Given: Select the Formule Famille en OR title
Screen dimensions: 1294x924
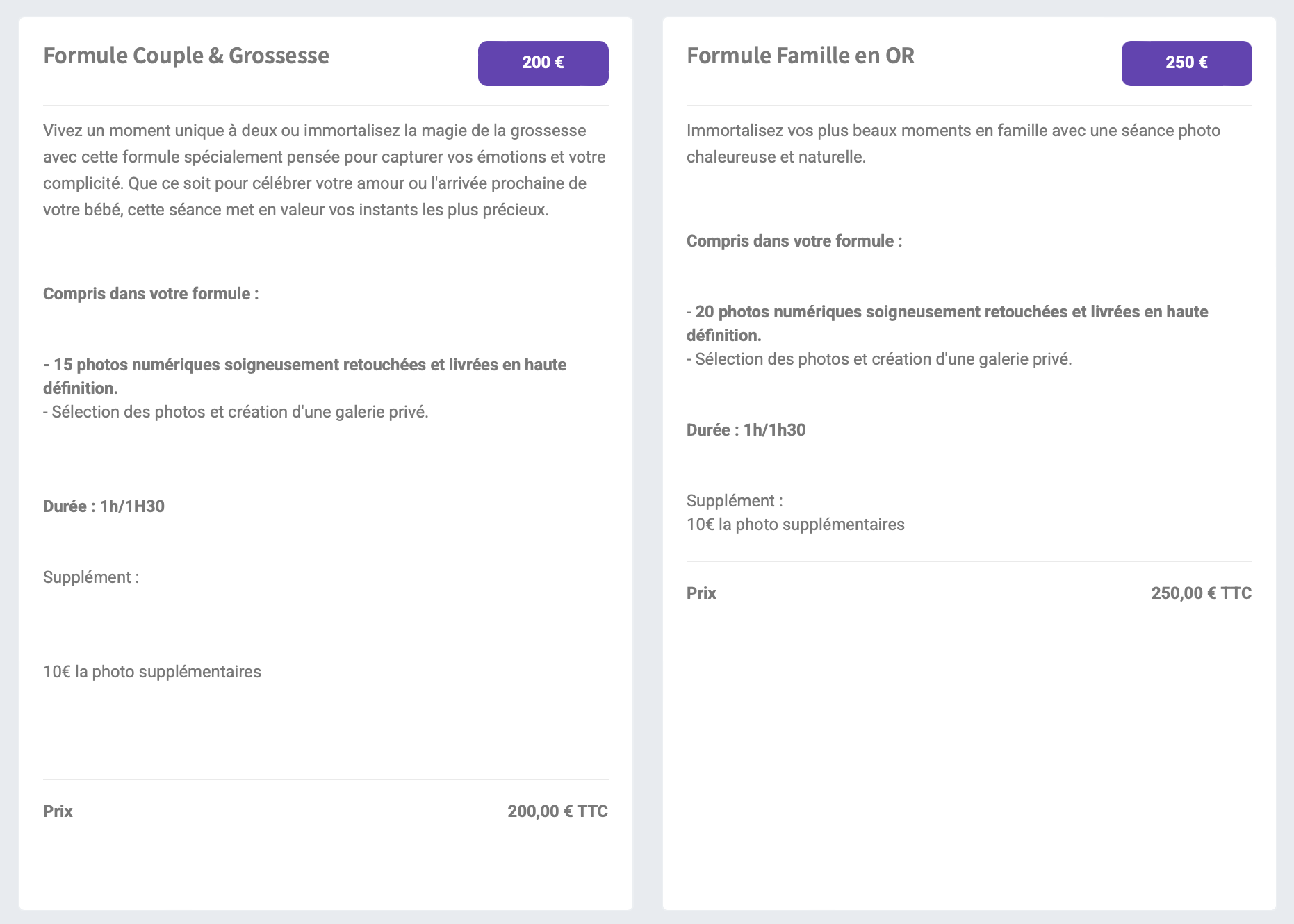Looking at the screenshot, I should point(801,56).
